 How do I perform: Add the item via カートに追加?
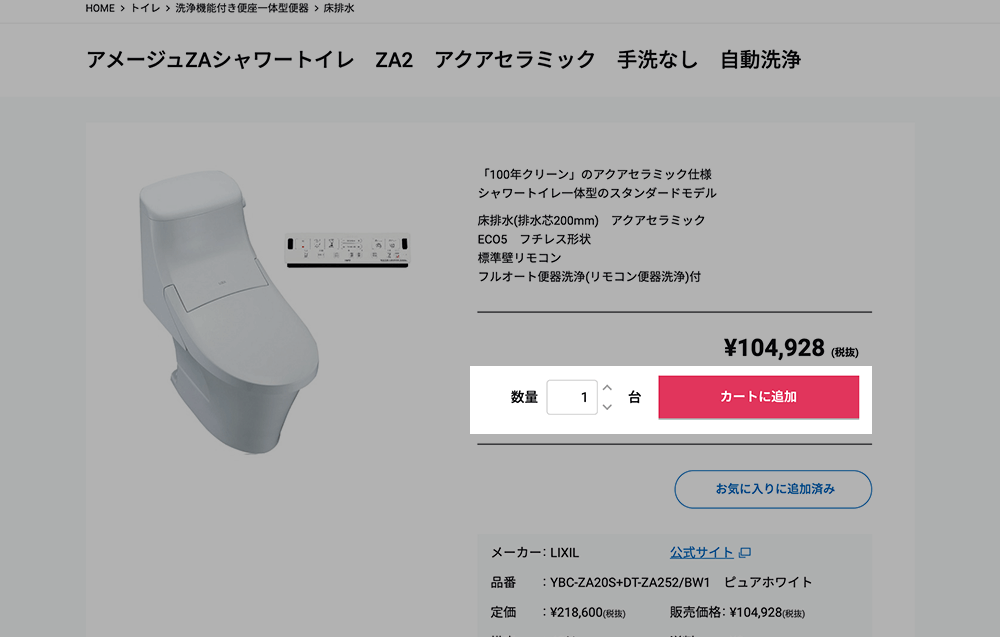[x=758, y=397]
